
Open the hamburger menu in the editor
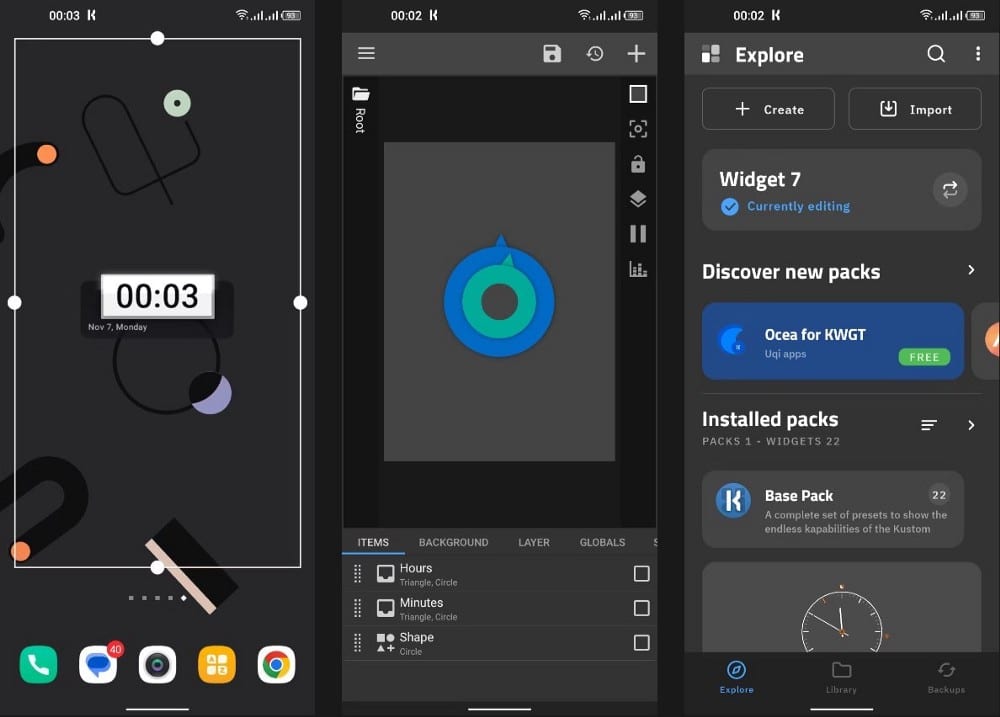click(x=366, y=54)
